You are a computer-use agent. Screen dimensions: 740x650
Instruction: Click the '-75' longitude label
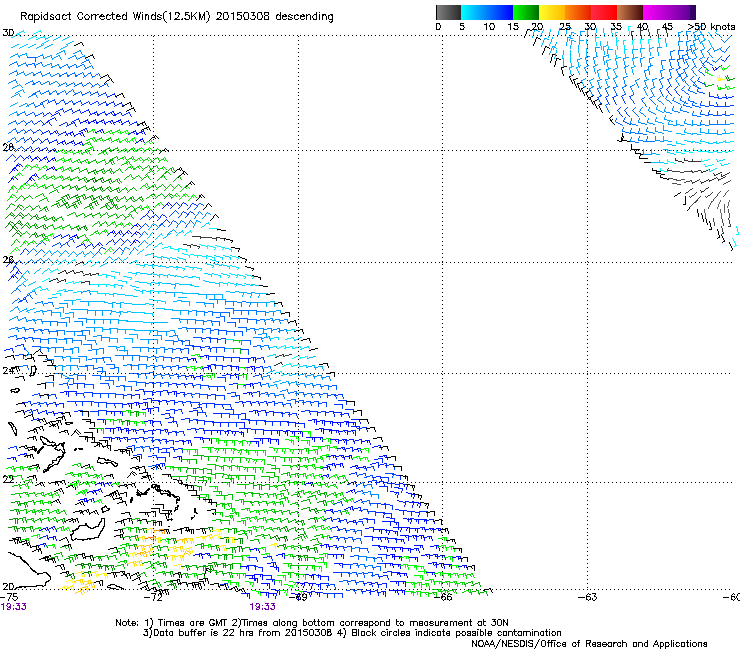pos(9,597)
